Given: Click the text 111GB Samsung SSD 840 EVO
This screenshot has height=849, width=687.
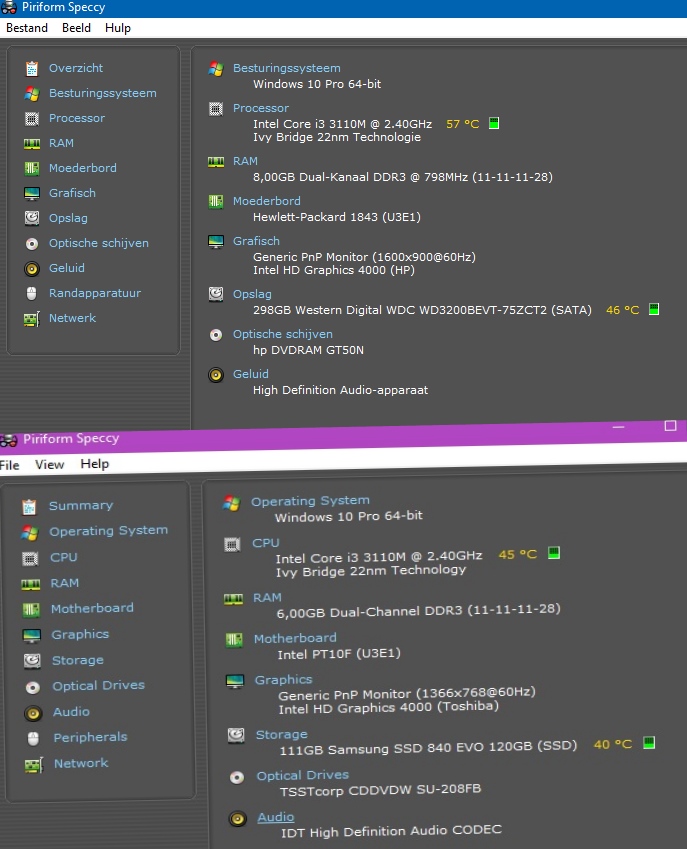Looking at the screenshot, I should click(x=382, y=748).
